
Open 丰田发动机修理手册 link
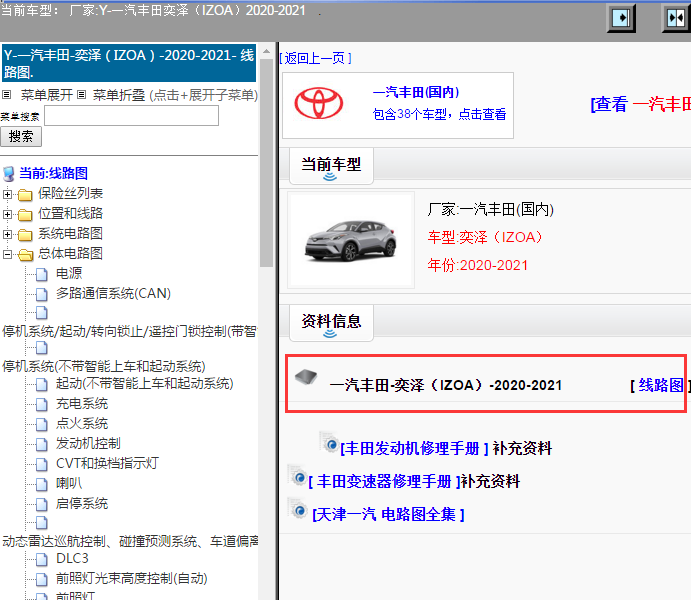coord(414,448)
